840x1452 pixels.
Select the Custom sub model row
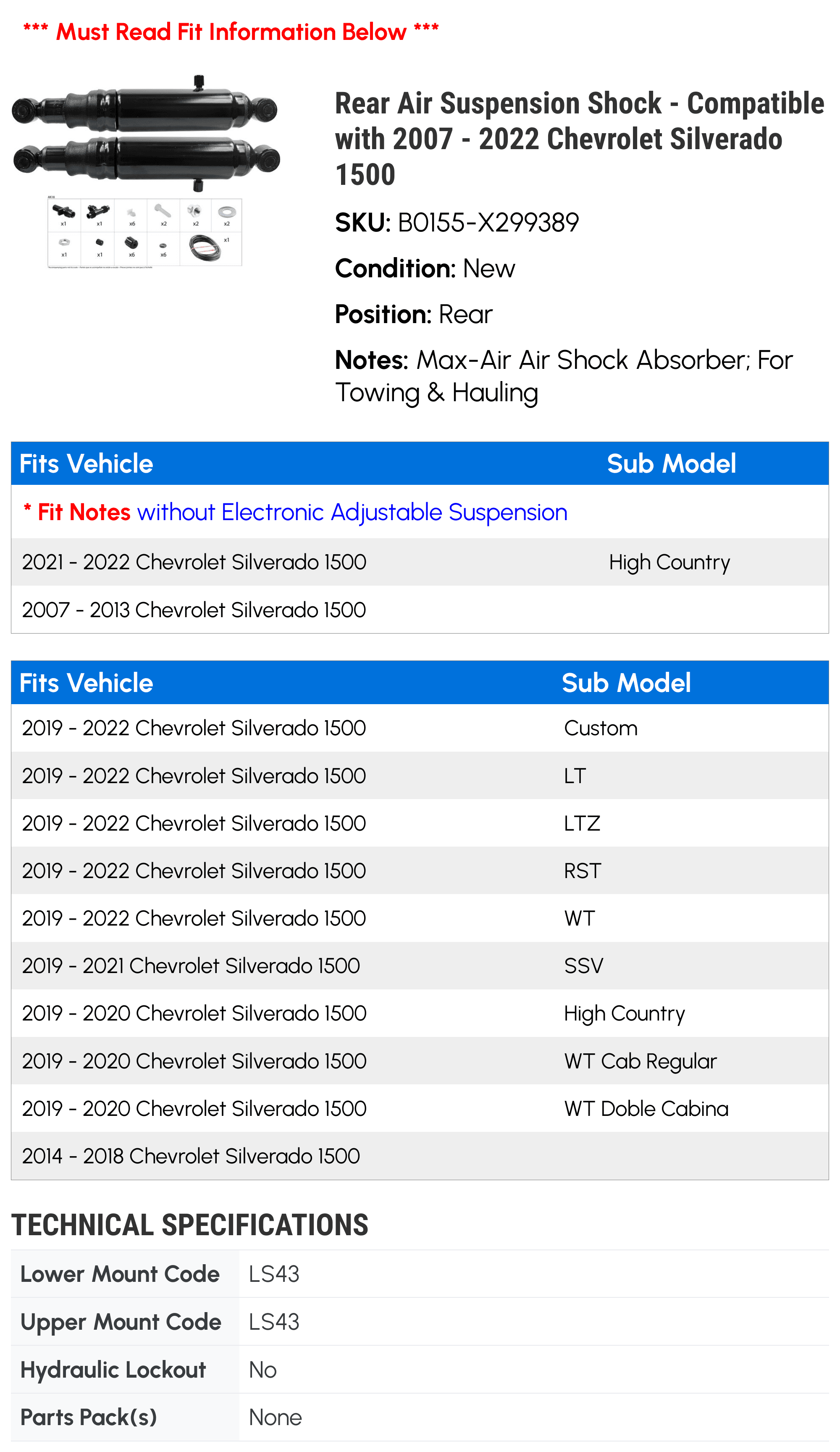(x=420, y=728)
